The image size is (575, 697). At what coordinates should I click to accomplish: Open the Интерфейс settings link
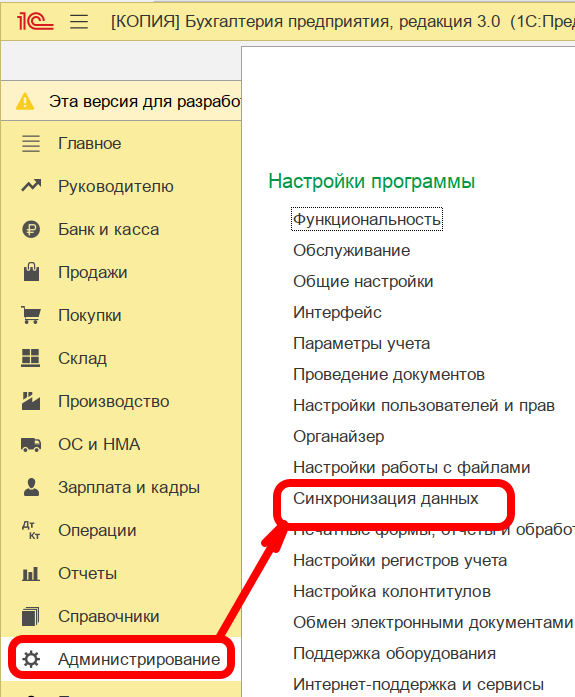click(x=337, y=312)
